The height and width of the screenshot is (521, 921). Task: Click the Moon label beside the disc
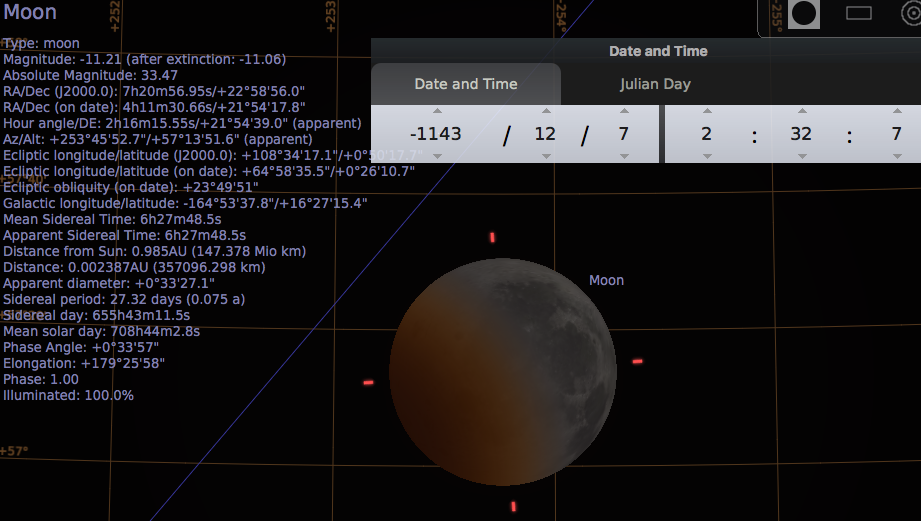point(606,280)
